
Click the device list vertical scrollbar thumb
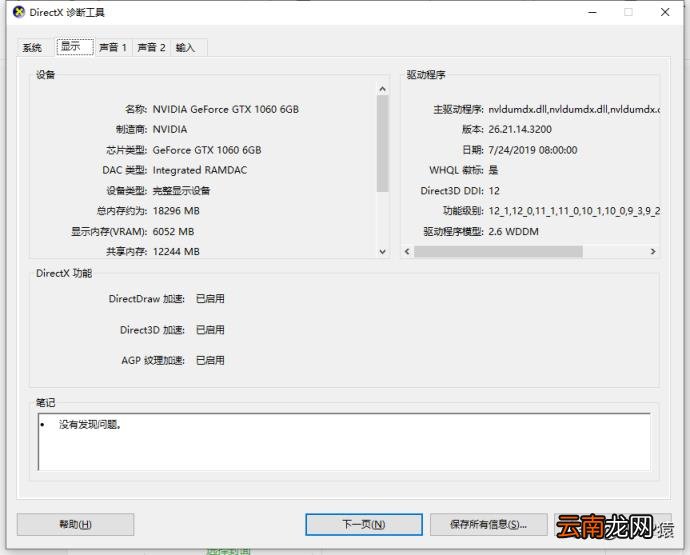(382, 143)
